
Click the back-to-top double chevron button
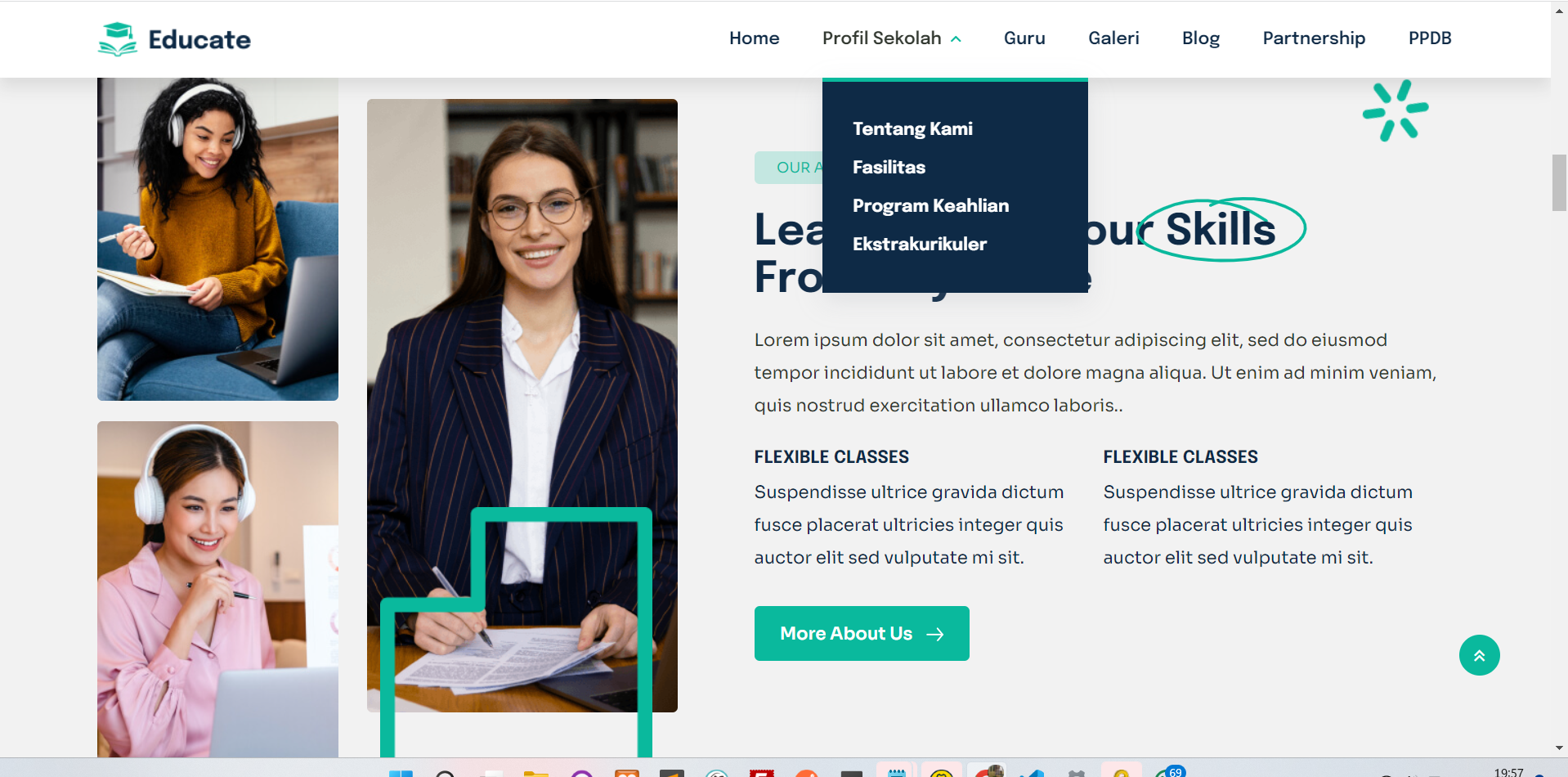(1479, 655)
